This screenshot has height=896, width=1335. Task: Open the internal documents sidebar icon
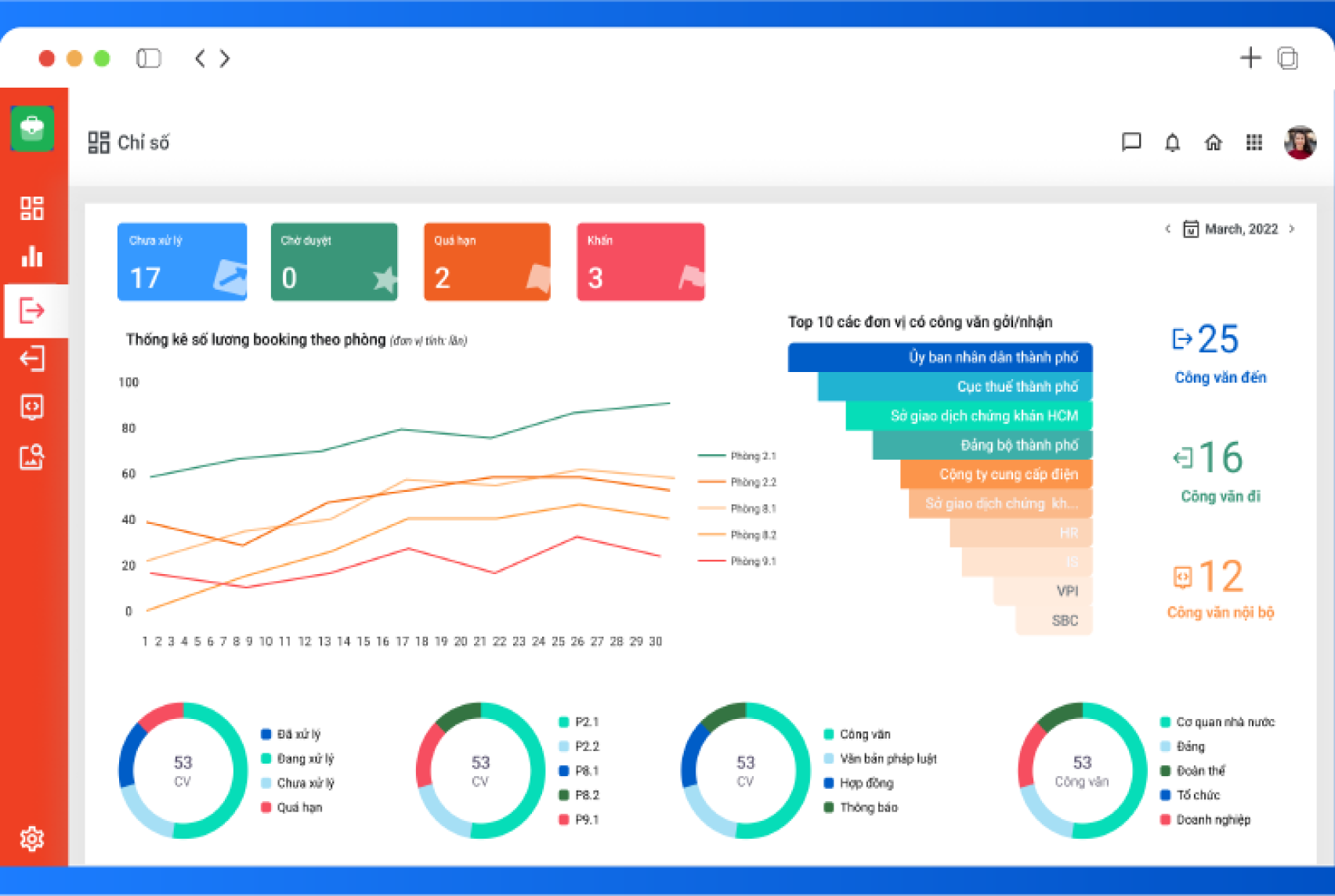click(x=32, y=407)
